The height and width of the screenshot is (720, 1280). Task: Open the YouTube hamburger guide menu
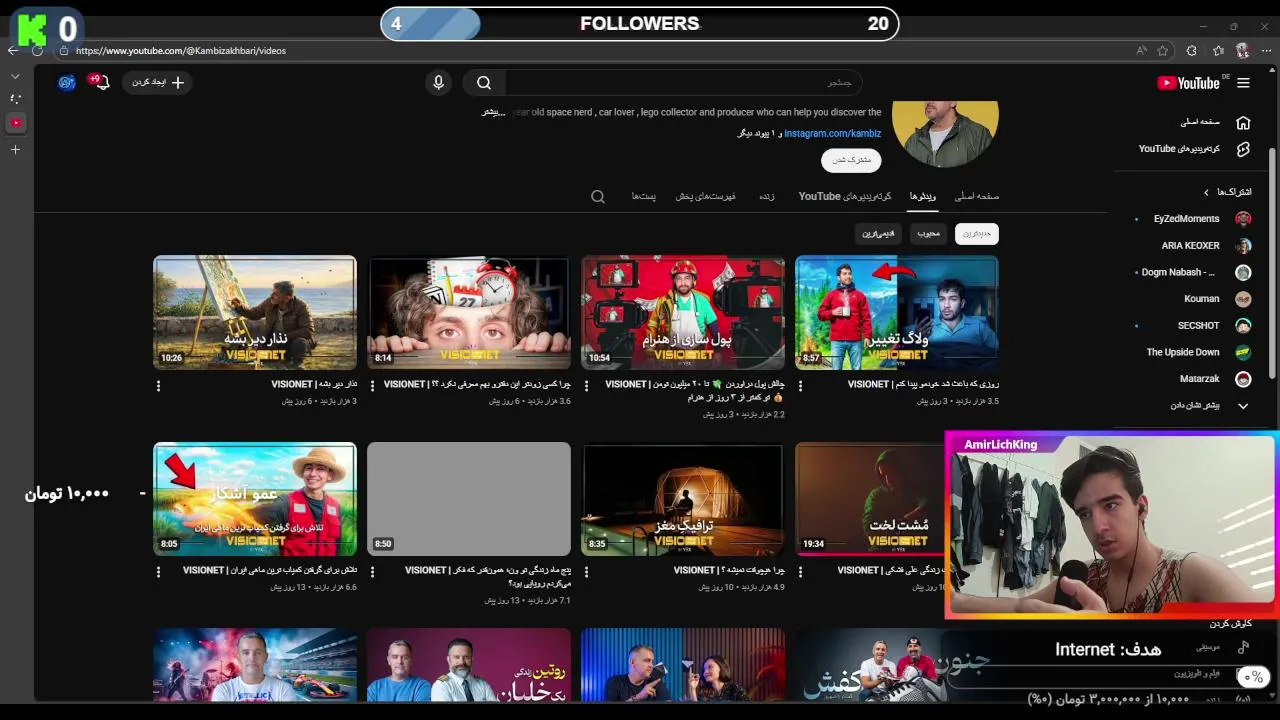(1243, 83)
